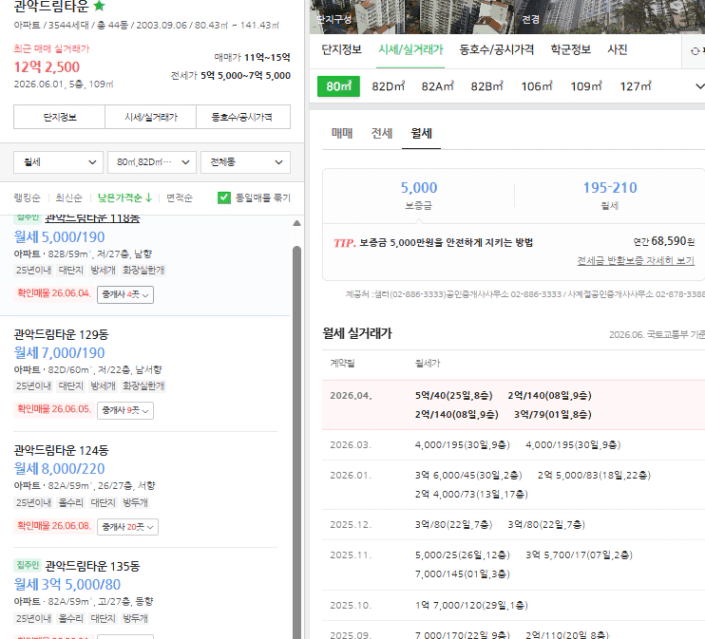Sort listings by 최신순
The height and width of the screenshot is (639, 705).
[69, 198]
